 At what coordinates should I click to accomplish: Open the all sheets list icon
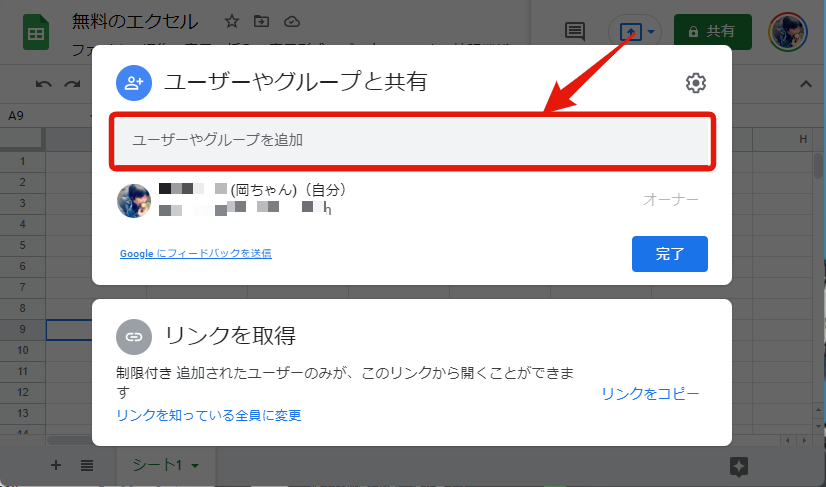pyautogui.click(x=87, y=465)
